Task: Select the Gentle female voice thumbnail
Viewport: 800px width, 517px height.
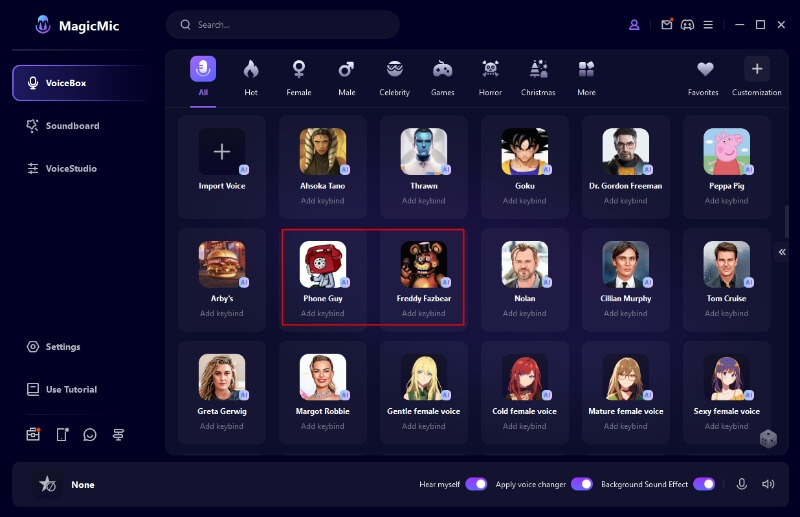Action: point(423,377)
